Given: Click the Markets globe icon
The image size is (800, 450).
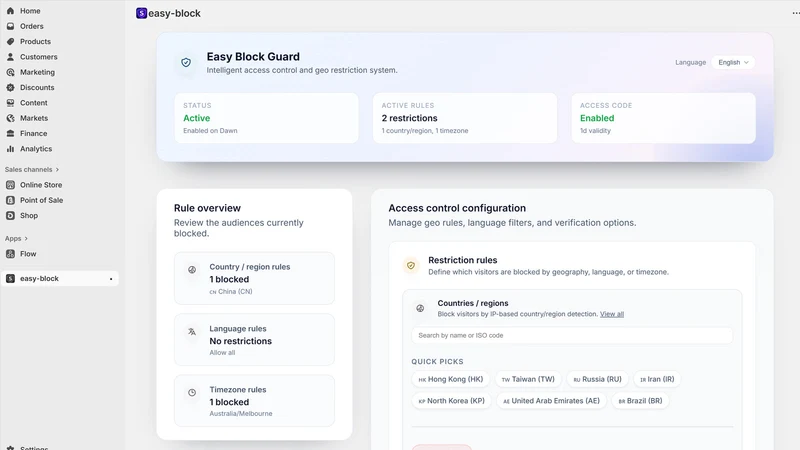Looking at the screenshot, I should click(x=10, y=118).
